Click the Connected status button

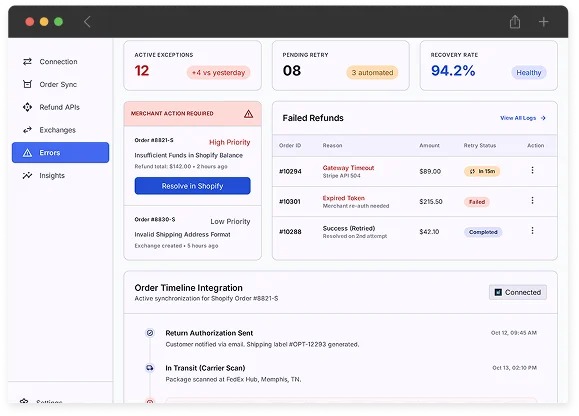[x=518, y=292]
